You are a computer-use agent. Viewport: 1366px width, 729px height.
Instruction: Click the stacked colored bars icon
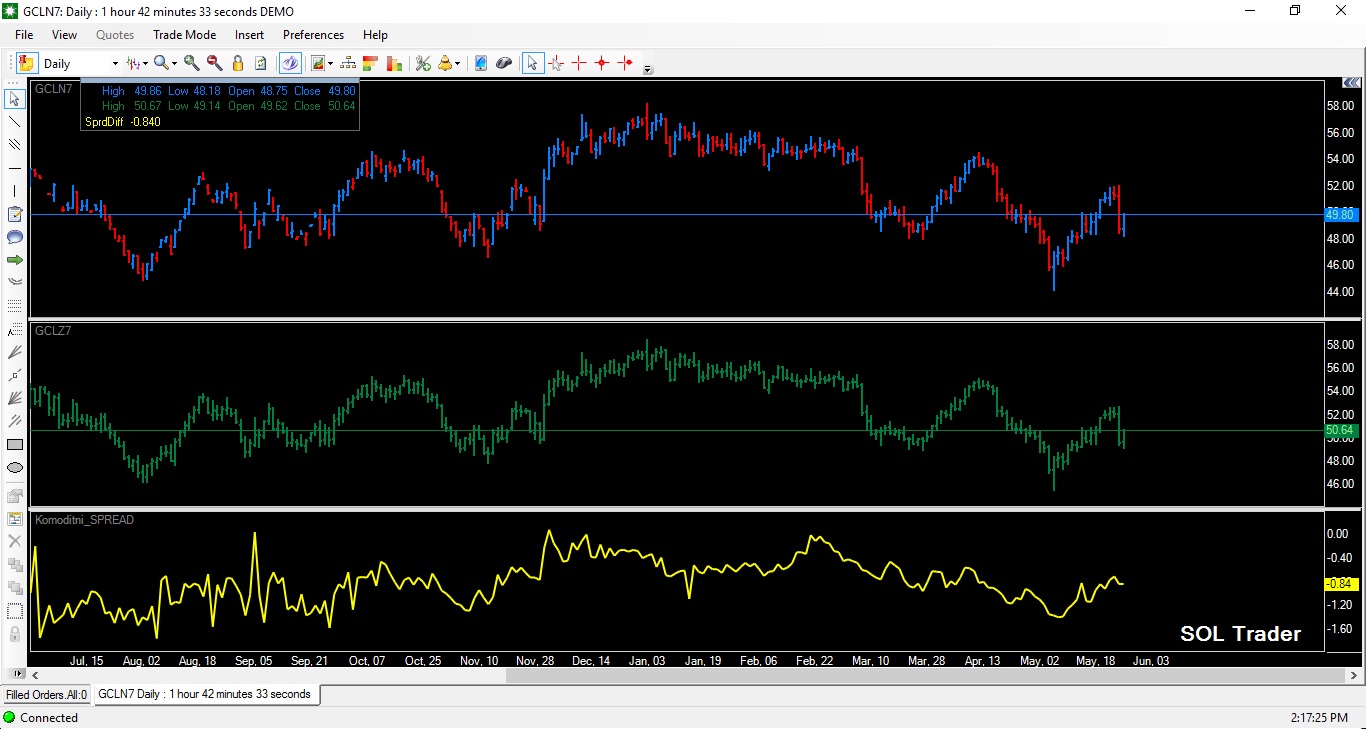click(x=371, y=63)
